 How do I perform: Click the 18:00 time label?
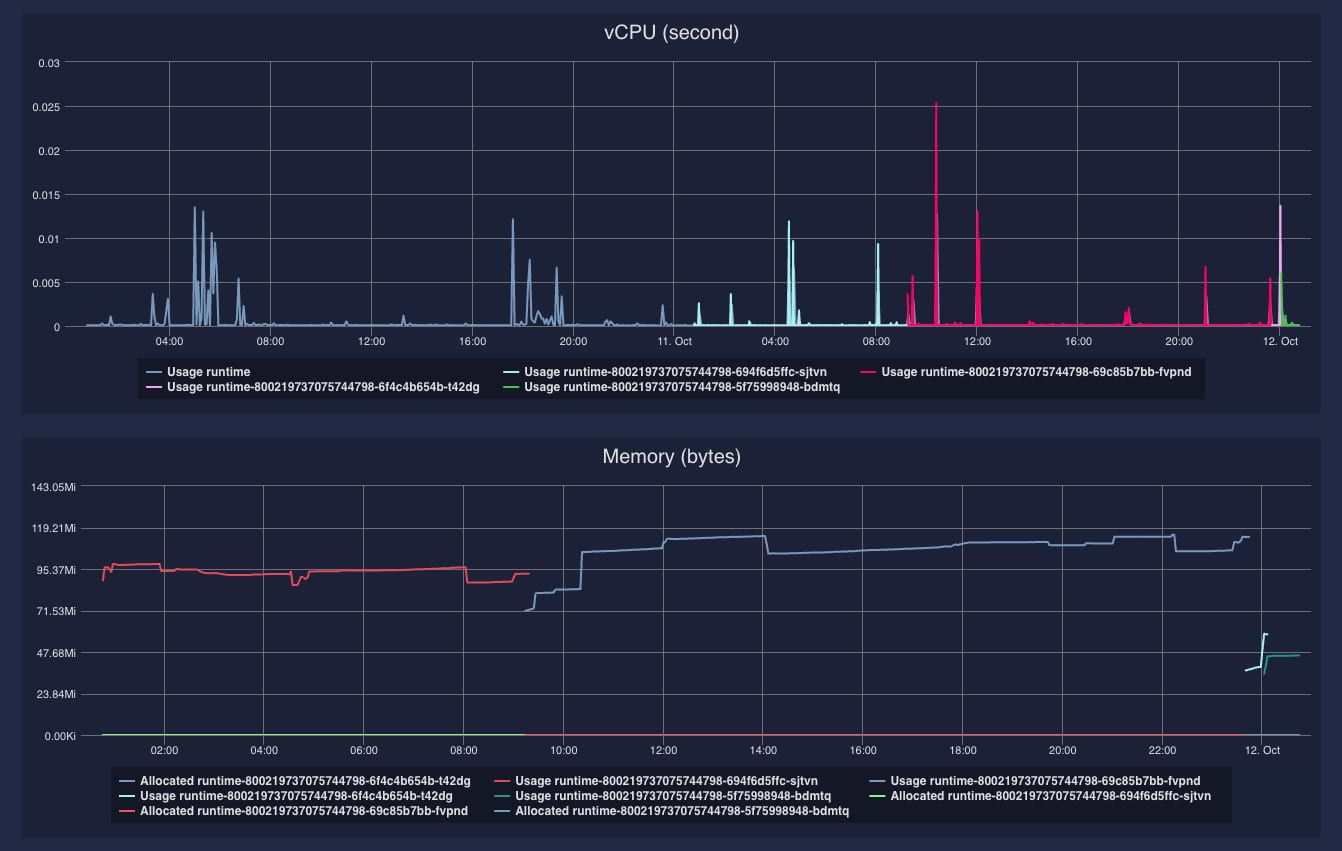click(x=963, y=749)
